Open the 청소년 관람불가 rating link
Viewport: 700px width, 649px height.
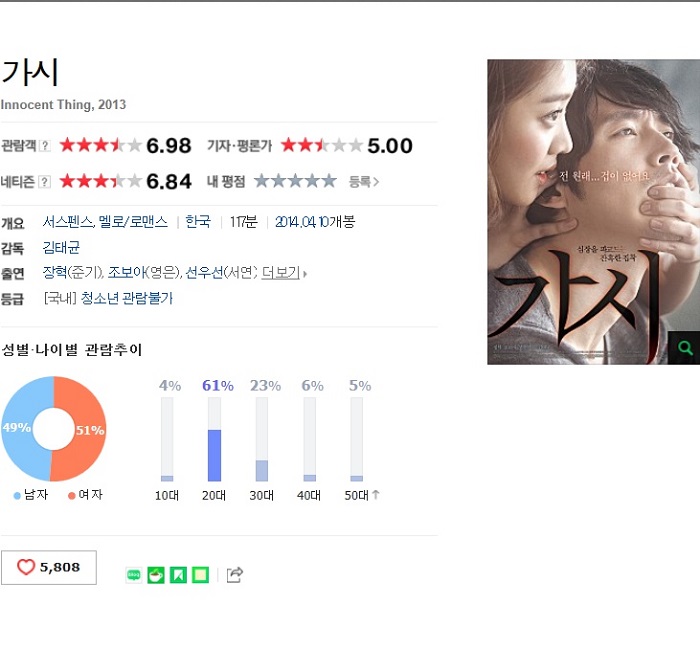point(126,298)
